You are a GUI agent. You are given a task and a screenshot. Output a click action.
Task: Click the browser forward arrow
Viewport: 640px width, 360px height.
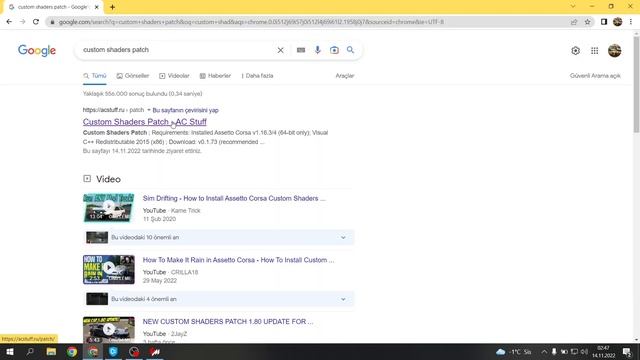[x=22, y=22]
